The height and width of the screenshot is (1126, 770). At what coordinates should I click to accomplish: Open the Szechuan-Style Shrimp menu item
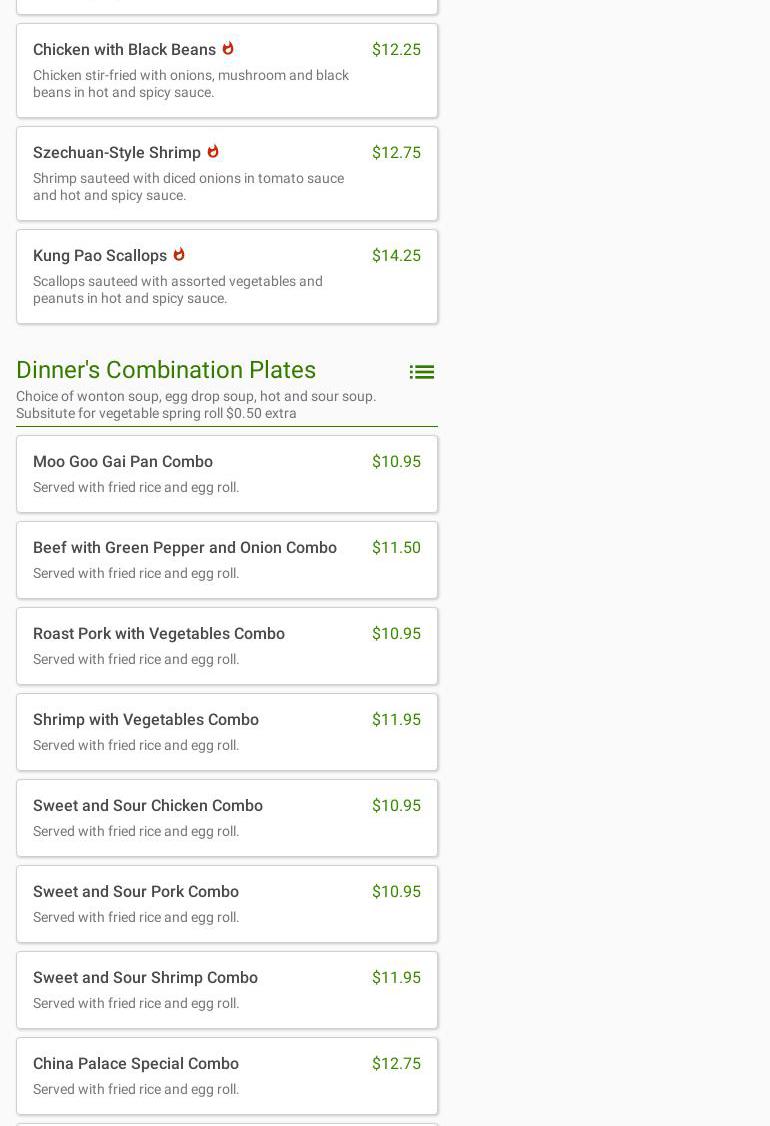pos(117,153)
